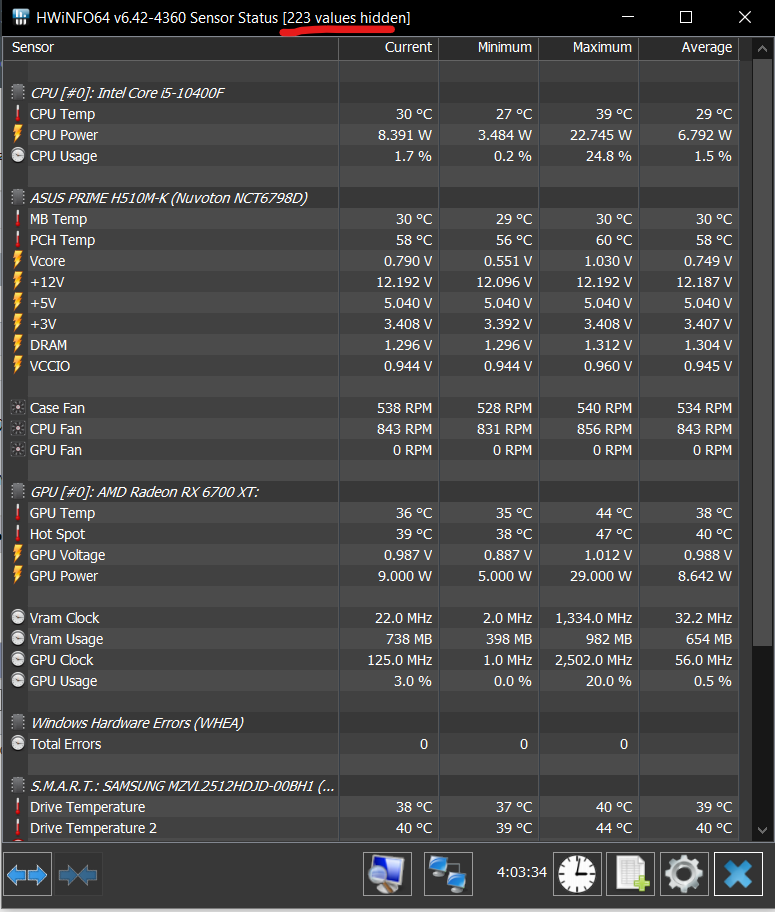Image resolution: width=775 pixels, height=912 pixels.
Task: Open the monitor with magnifier sensor tool
Action: 387,874
